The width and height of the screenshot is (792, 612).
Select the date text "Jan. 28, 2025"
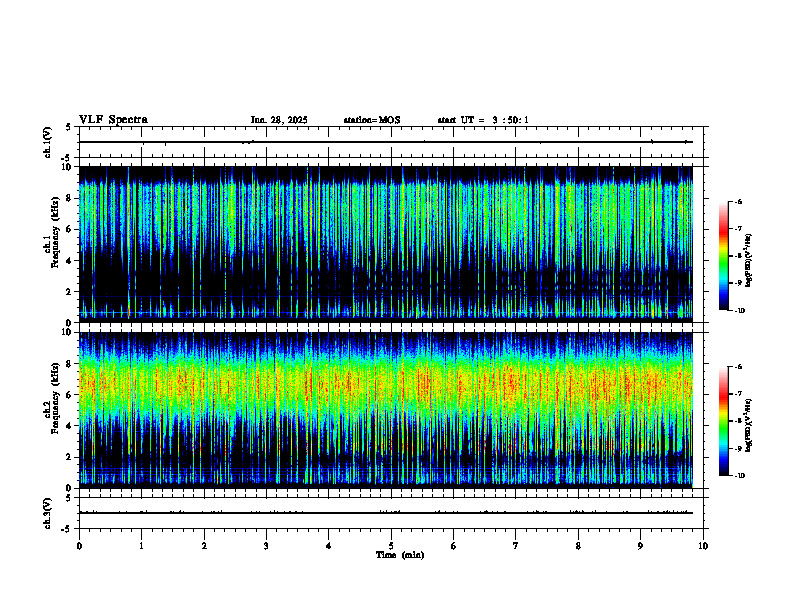click(279, 120)
